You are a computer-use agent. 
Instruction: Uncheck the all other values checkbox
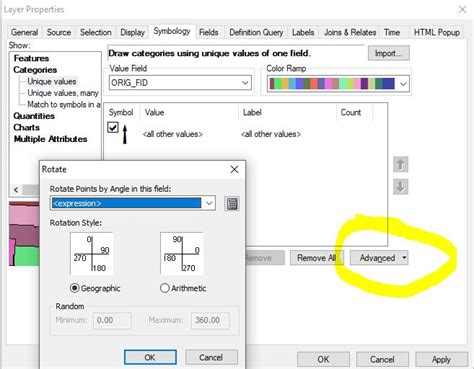click(113, 127)
